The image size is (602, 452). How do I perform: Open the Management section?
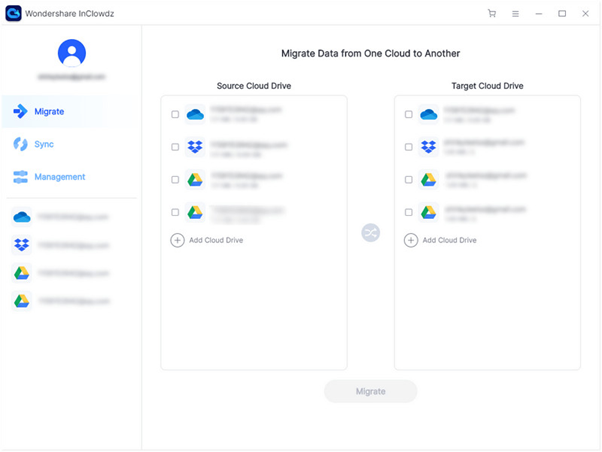59,177
